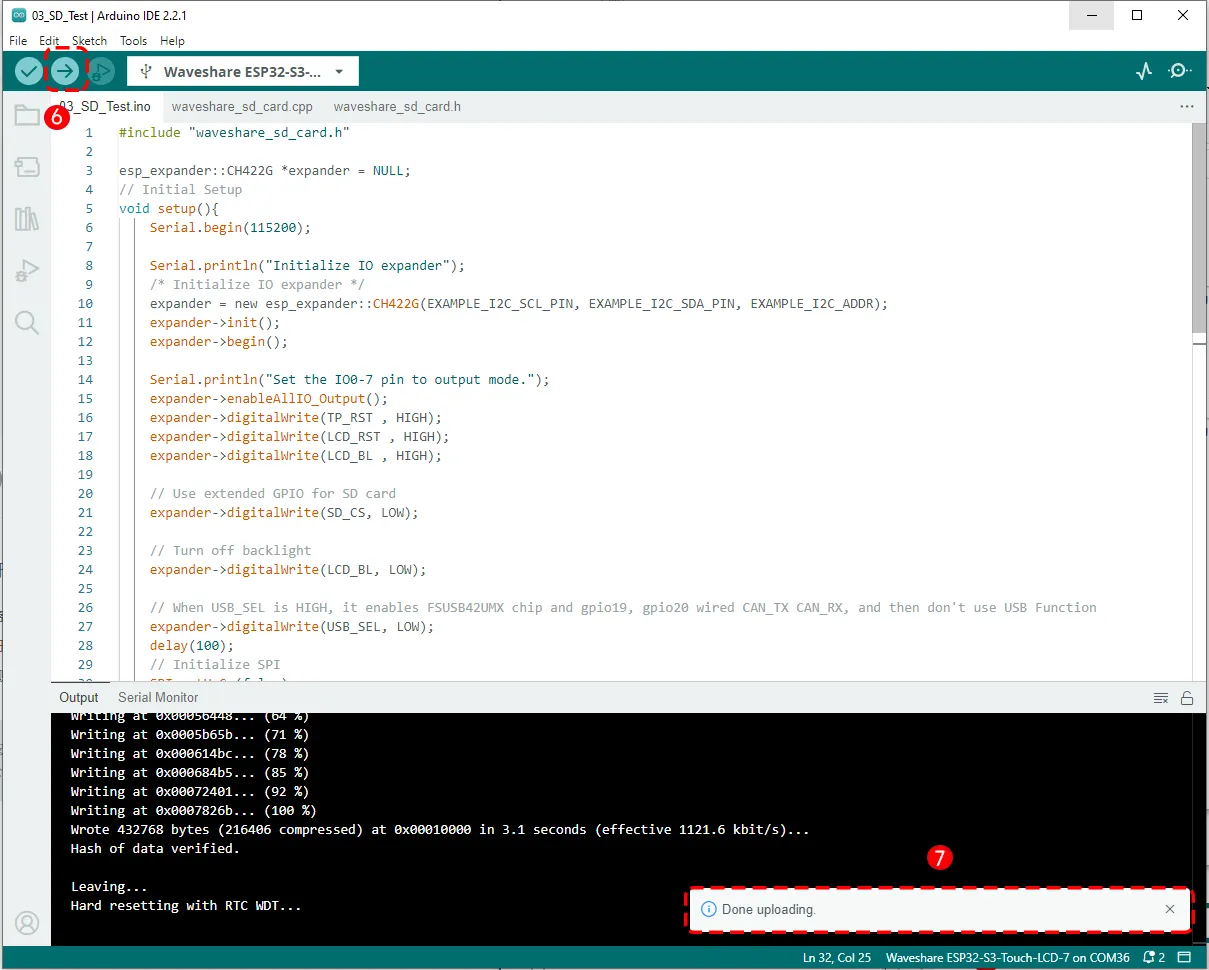1209x970 pixels.
Task: Start debugging with the debug button
Action: [x=101, y=71]
